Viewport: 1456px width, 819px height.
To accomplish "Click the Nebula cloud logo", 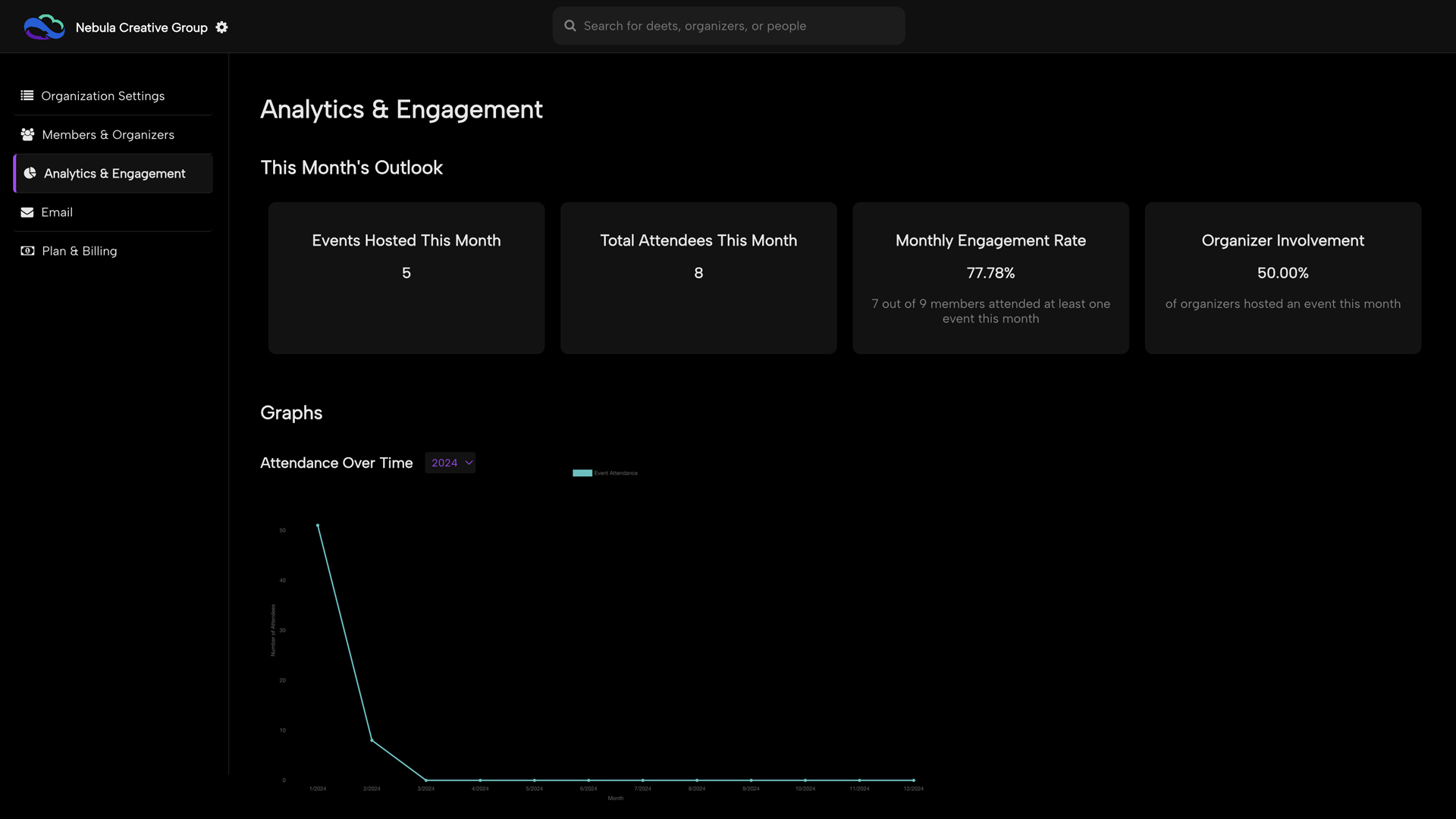I will tap(45, 26).
